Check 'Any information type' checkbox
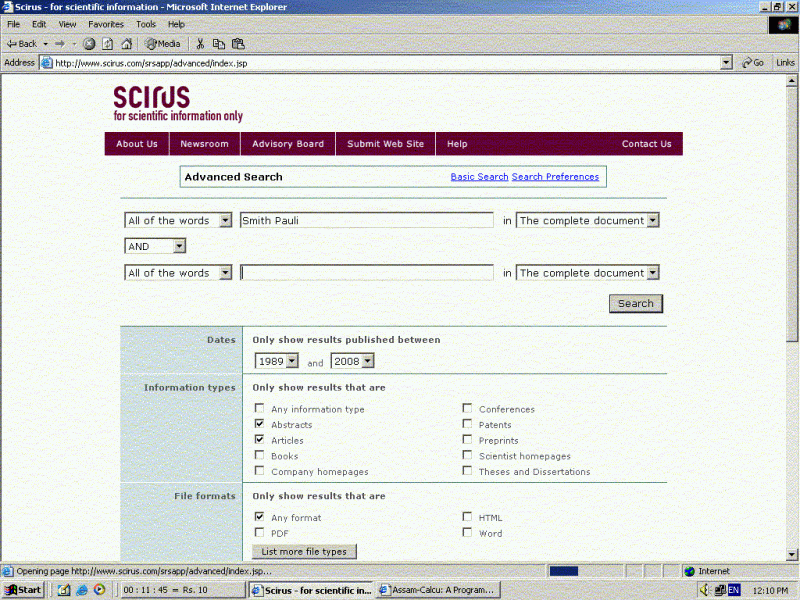This screenshot has width=800, height=600. coord(259,408)
